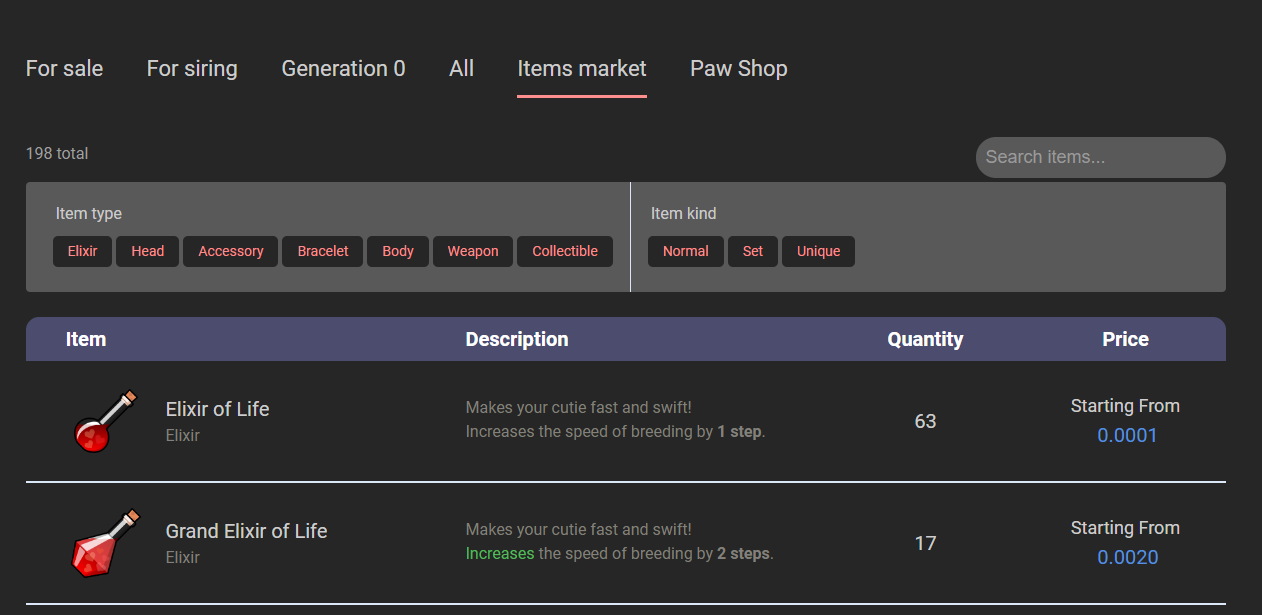
Task: Filter items by Bracelet type
Action: [322, 251]
